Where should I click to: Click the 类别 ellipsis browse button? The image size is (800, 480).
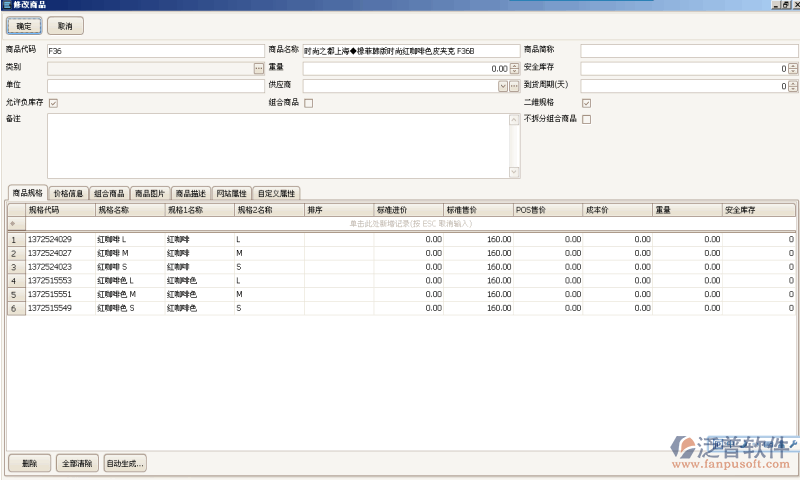[x=258, y=68]
